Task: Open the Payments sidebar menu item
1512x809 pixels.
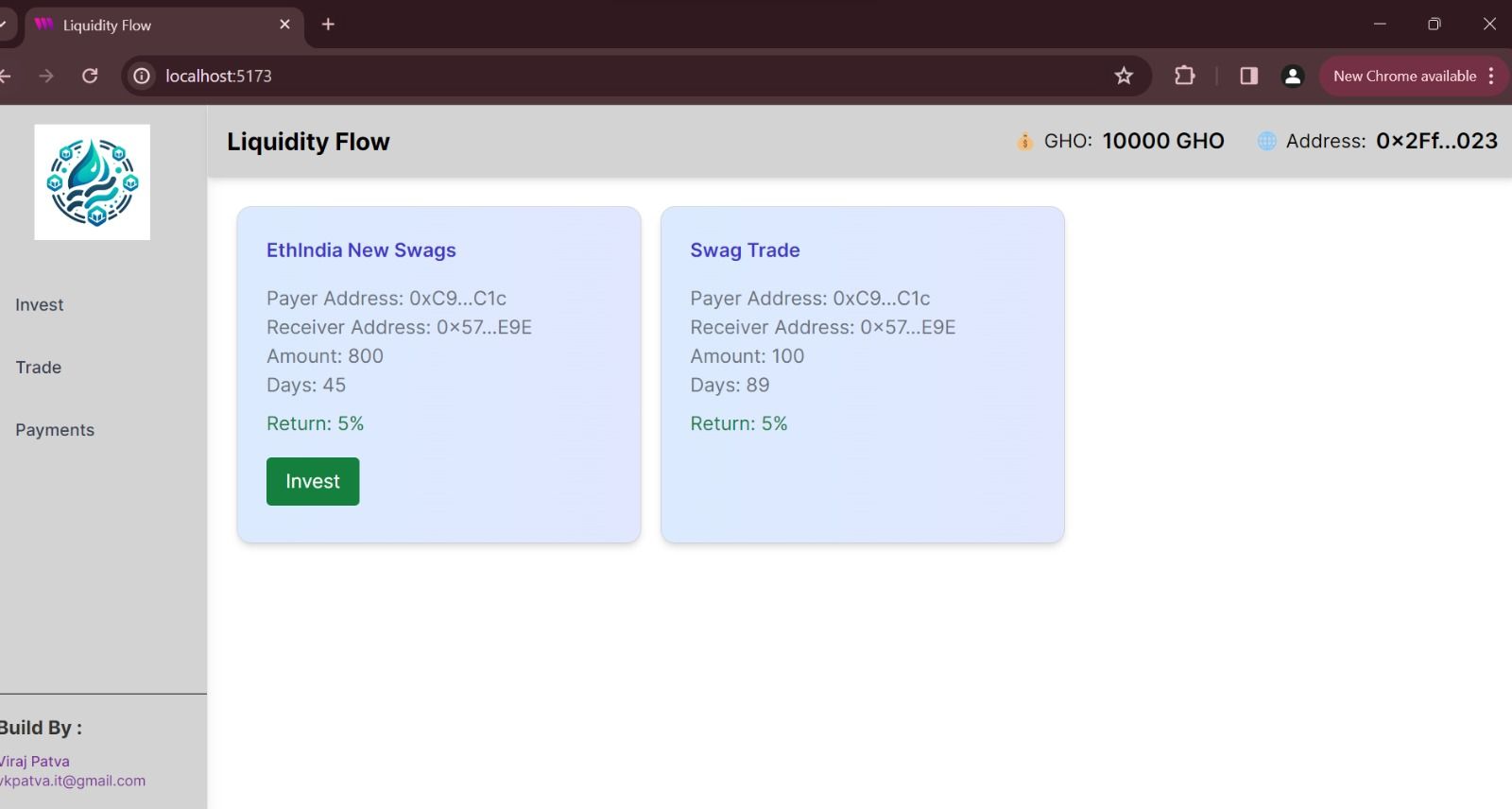Action: pyautogui.click(x=55, y=430)
